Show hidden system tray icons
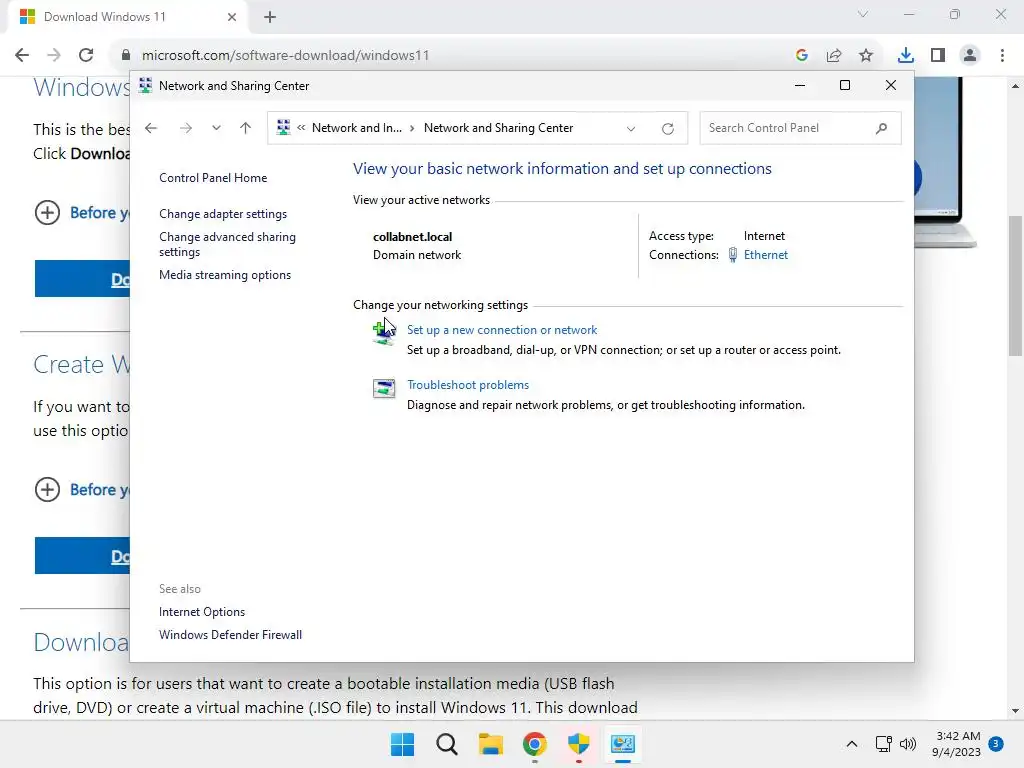Image resolution: width=1024 pixels, height=768 pixels. pos(852,744)
